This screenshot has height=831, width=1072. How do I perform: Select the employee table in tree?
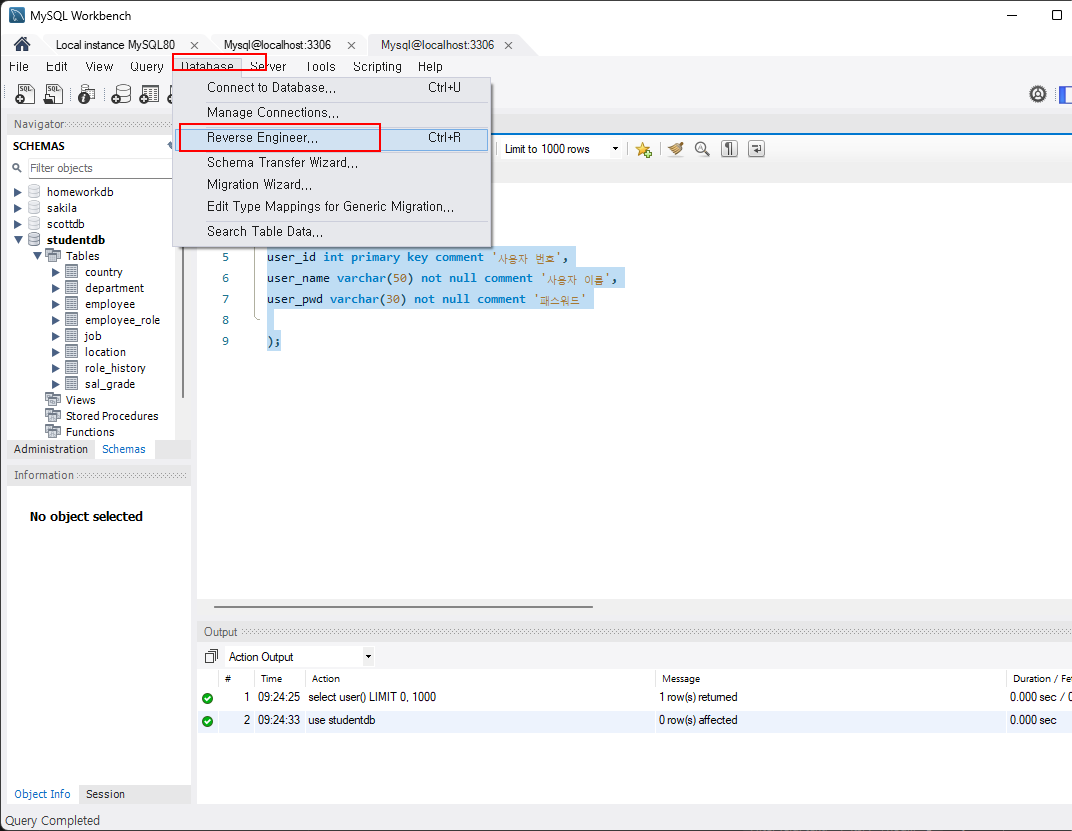[110, 304]
